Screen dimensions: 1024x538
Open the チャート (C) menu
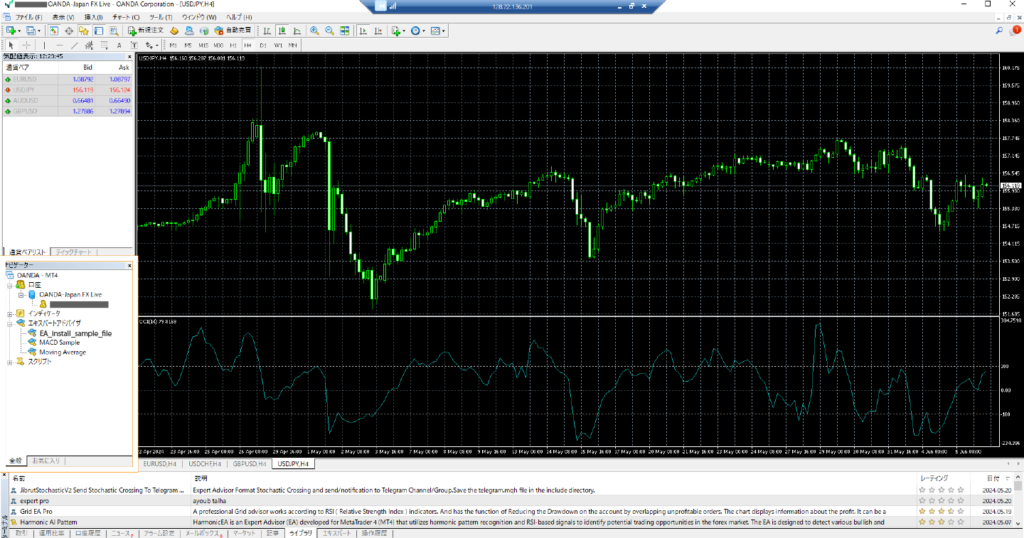[125, 17]
